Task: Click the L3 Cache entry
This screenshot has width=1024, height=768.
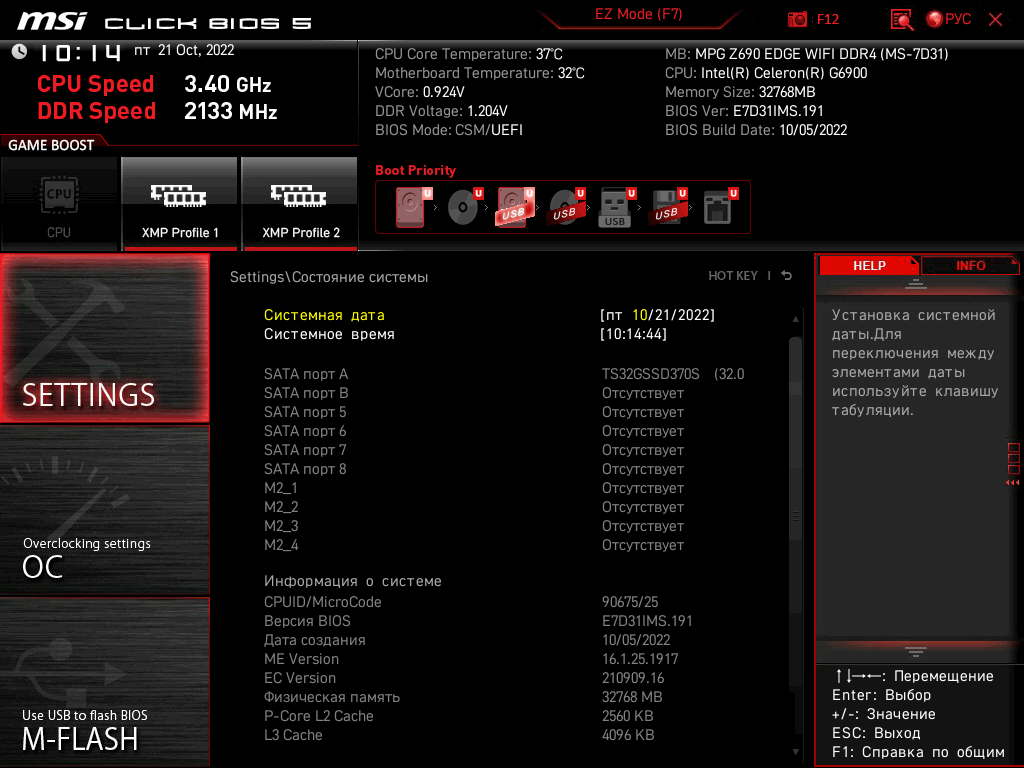Action: pyautogui.click(x=459, y=735)
